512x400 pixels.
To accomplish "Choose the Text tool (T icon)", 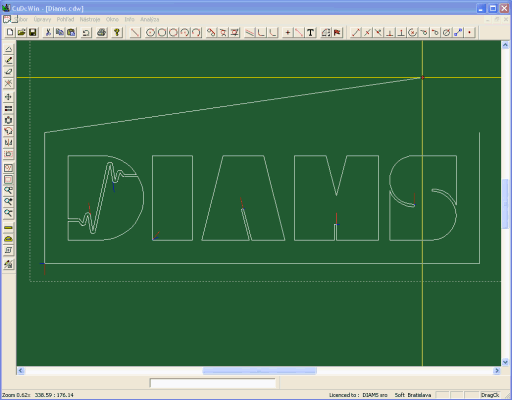I will click(x=310, y=32).
